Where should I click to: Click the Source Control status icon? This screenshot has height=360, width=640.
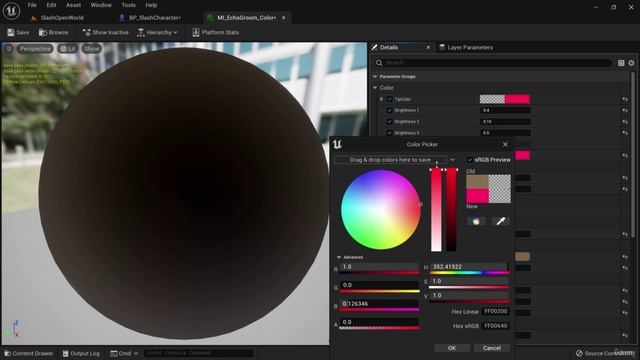[579, 353]
